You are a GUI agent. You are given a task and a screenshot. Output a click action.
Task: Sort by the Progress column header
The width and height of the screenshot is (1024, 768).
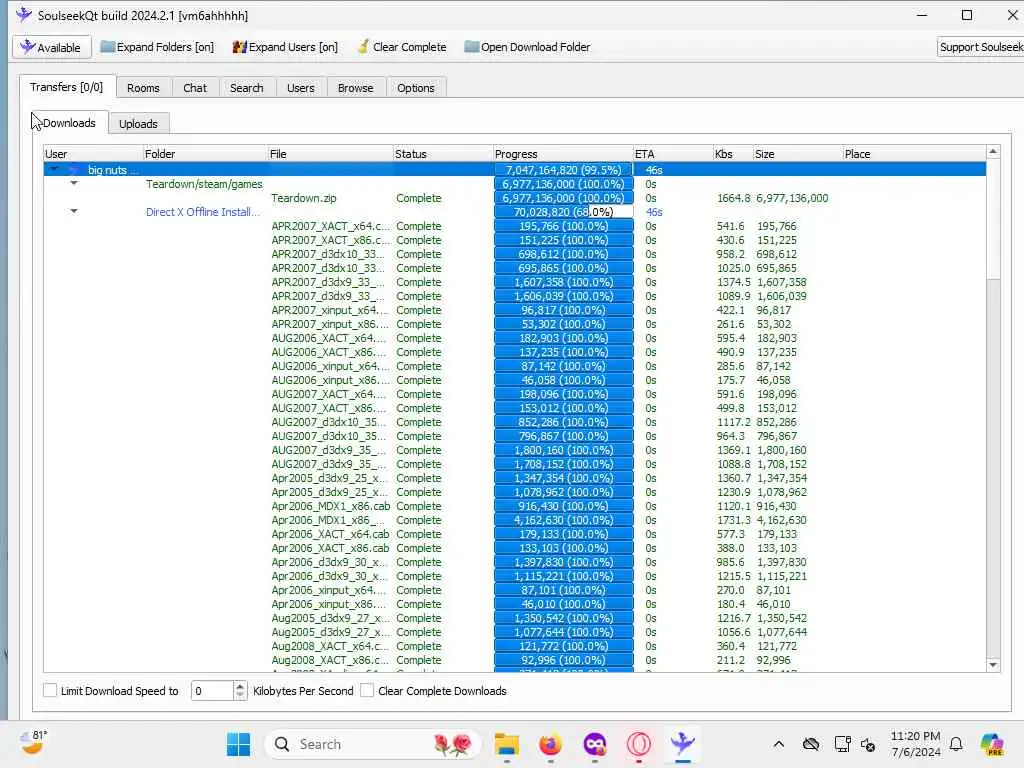[563, 154]
